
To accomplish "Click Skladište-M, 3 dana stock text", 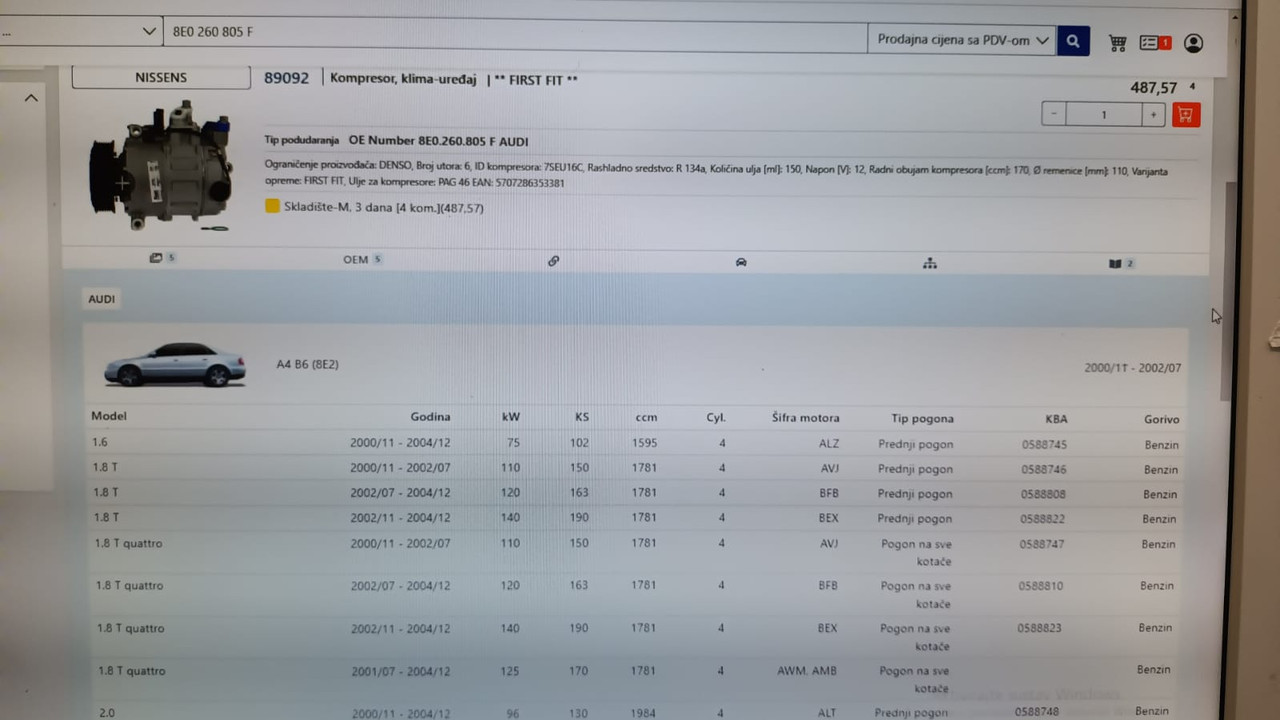I will [383, 208].
